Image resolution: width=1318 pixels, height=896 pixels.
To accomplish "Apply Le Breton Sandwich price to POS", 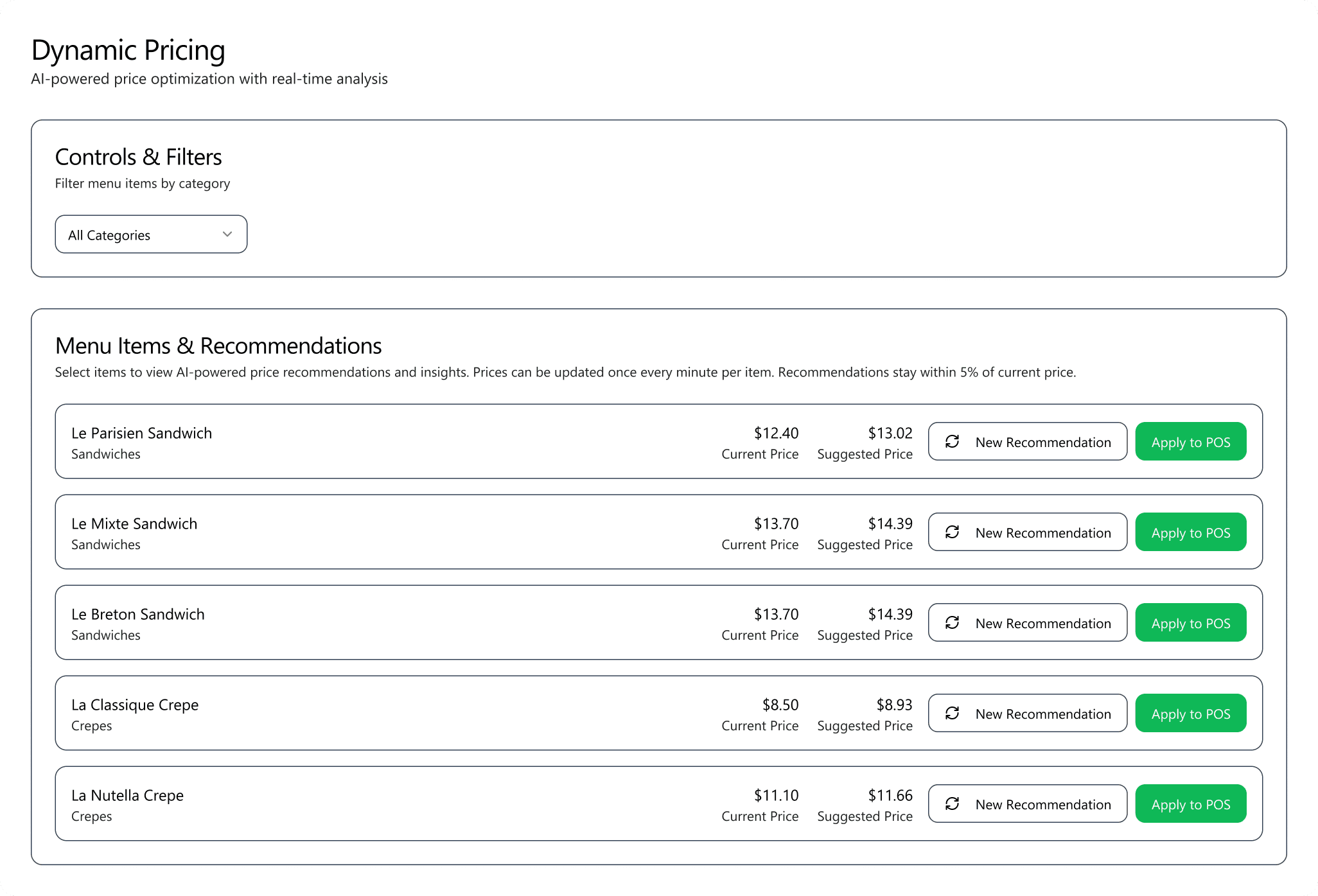I will (1190, 623).
